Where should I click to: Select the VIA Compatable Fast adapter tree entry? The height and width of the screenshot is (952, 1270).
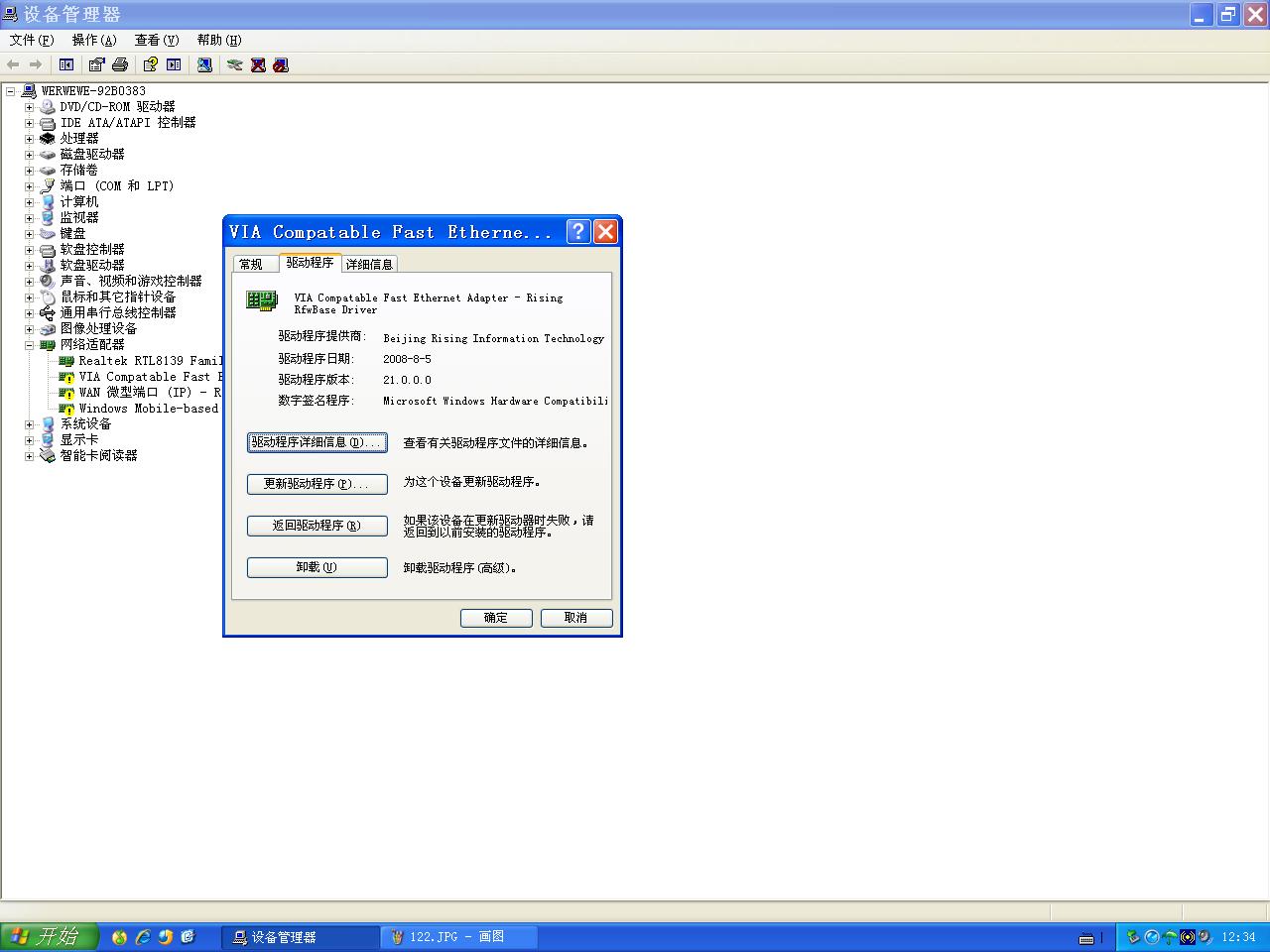(x=150, y=377)
